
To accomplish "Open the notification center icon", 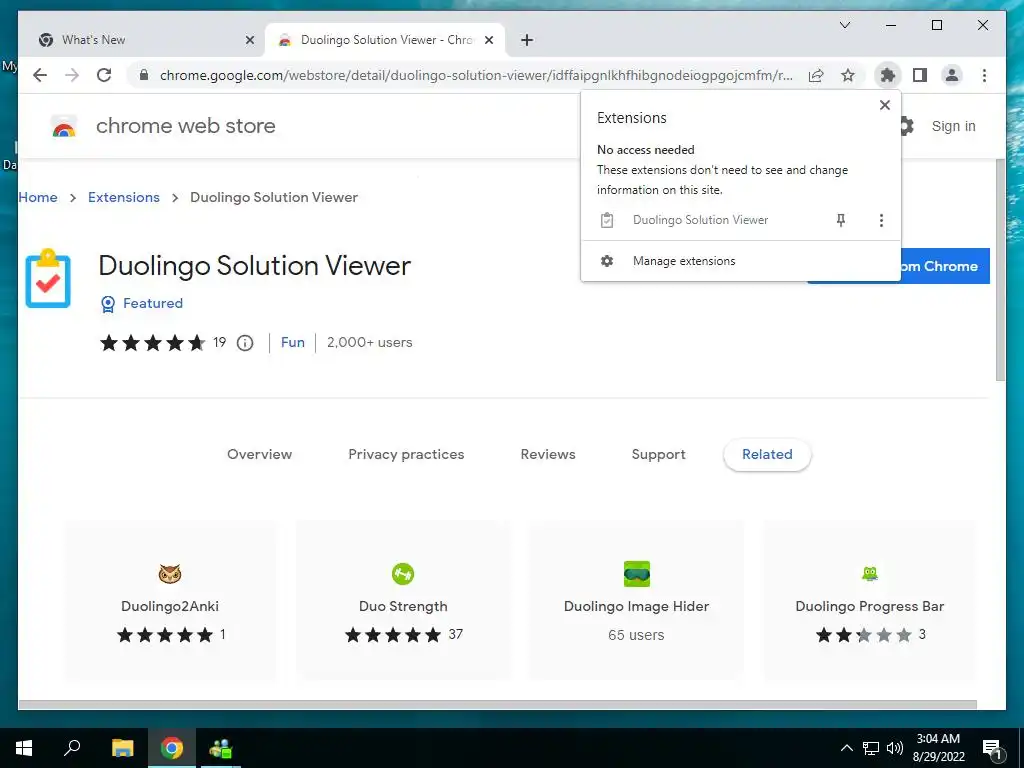I will [992, 749].
